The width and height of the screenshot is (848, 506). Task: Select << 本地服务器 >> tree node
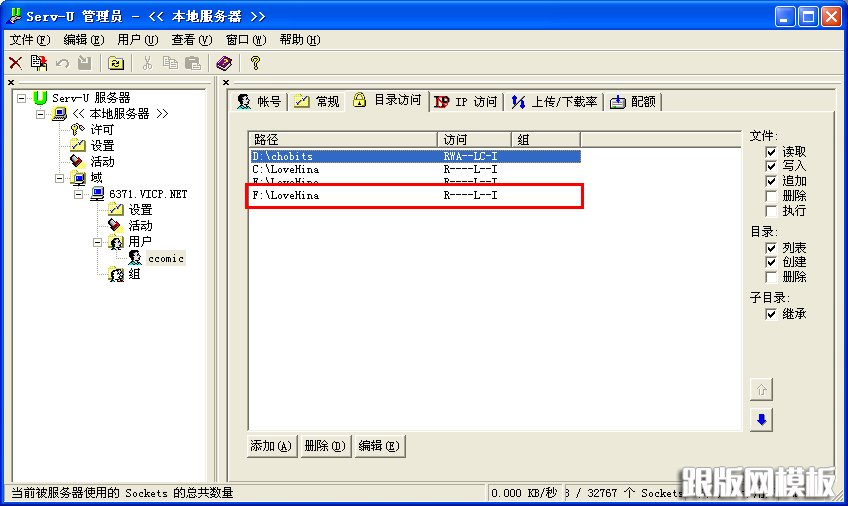(x=120, y=114)
